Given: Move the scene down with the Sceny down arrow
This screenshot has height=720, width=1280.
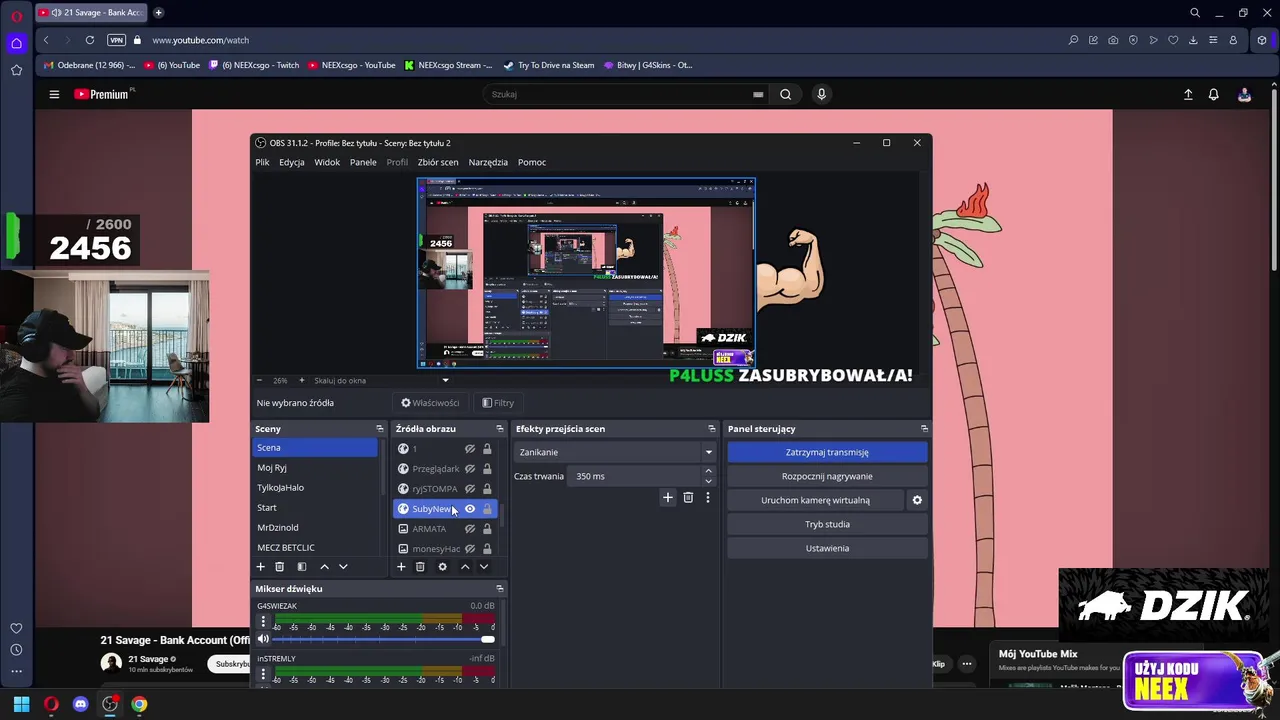Looking at the screenshot, I should (x=343, y=567).
